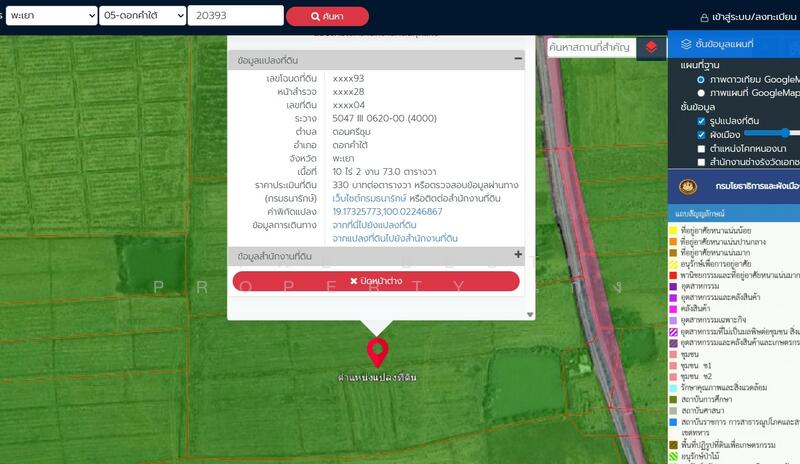Click the red ค้นหา search button
The width and height of the screenshot is (800, 464).
[327, 17]
